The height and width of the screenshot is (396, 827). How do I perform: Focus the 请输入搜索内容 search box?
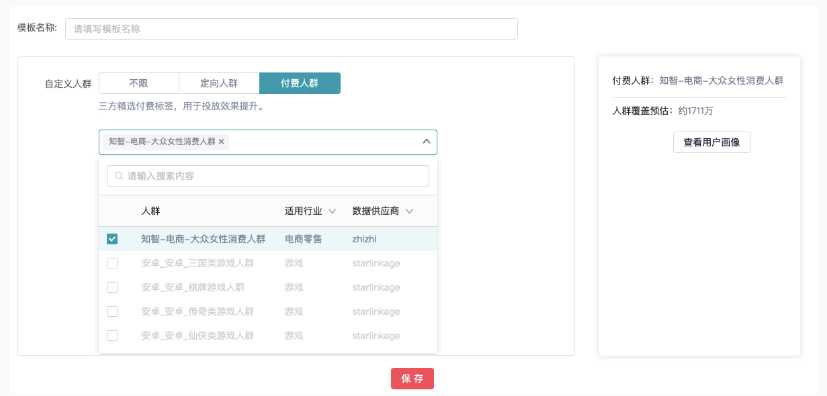[x=268, y=176]
